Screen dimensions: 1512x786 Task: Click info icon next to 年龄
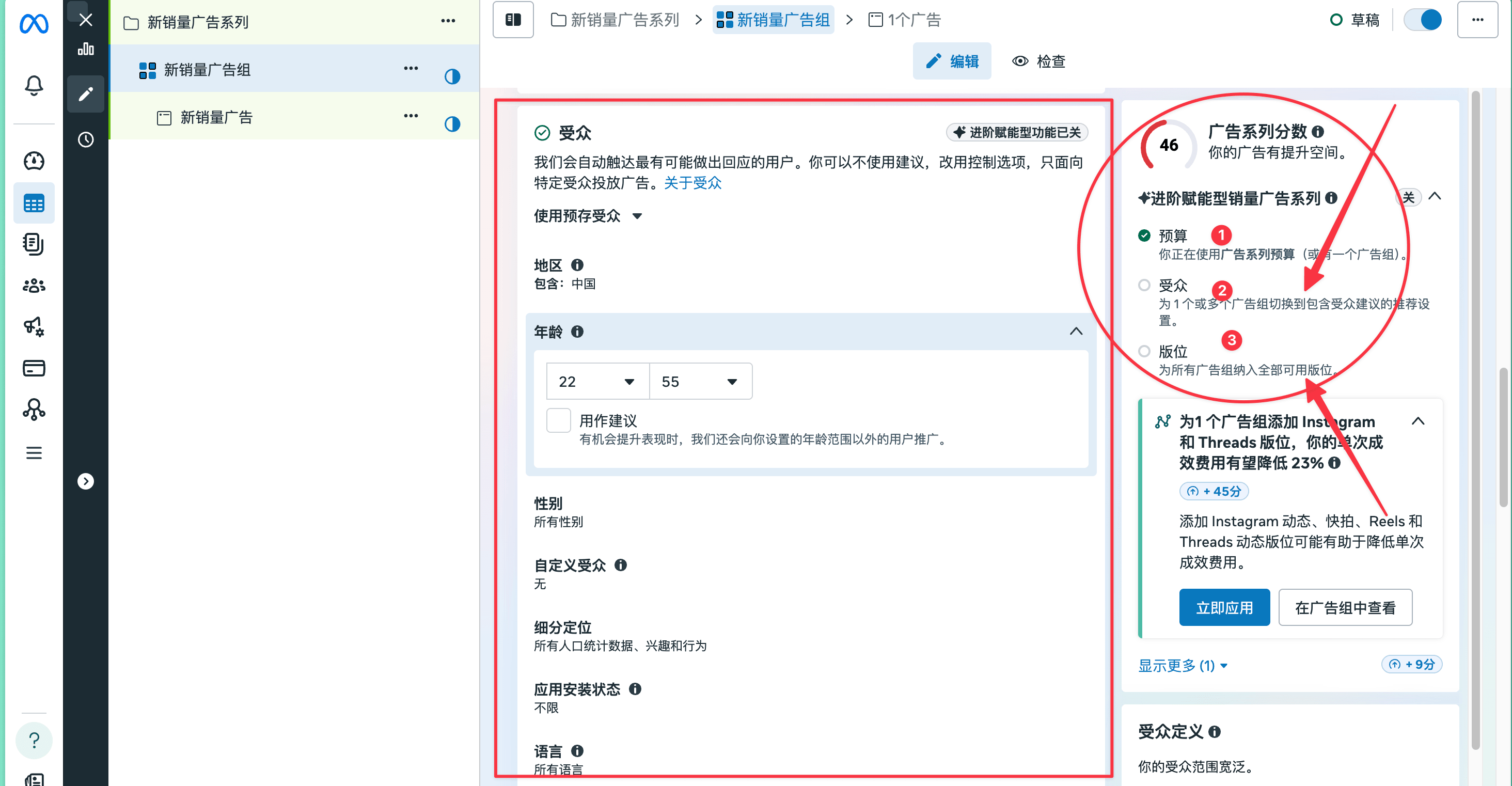pyautogui.click(x=577, y=332)
